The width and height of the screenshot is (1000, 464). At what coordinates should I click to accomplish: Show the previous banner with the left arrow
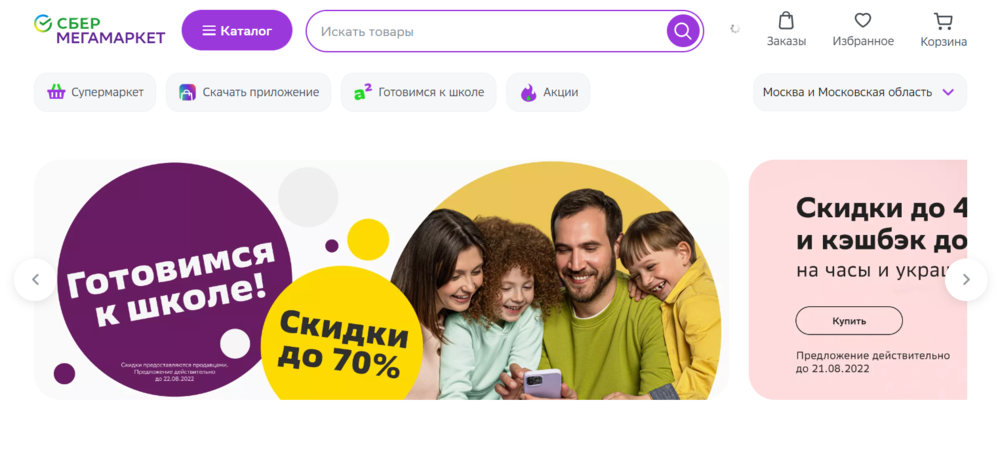click(35, 279)
